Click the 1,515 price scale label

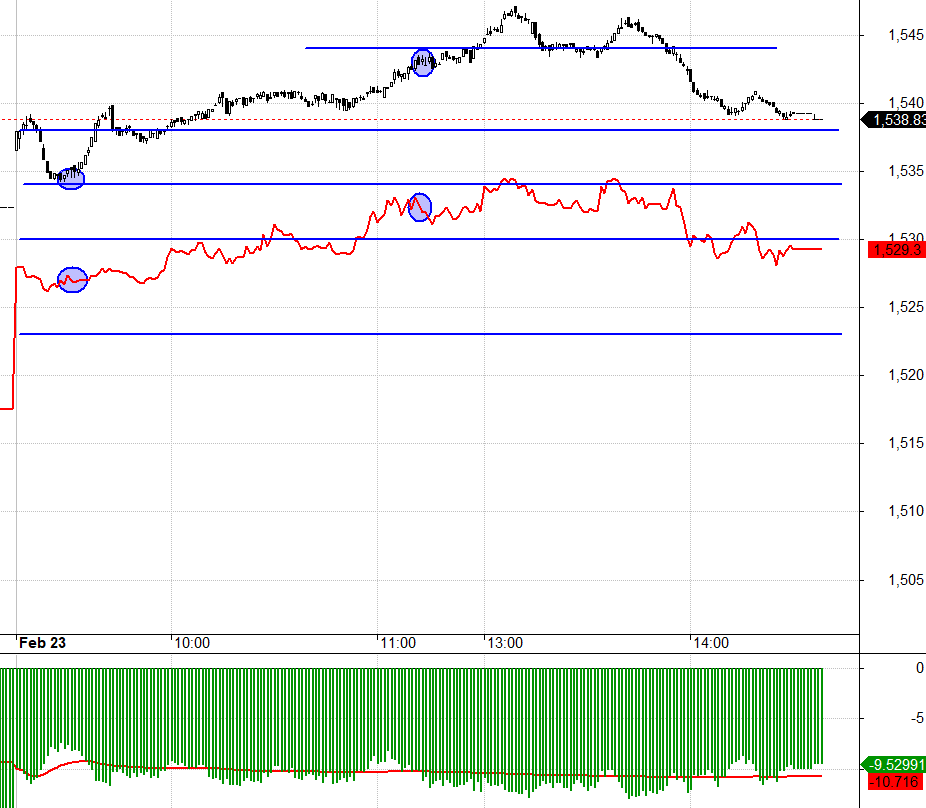[x=906, y=444]
